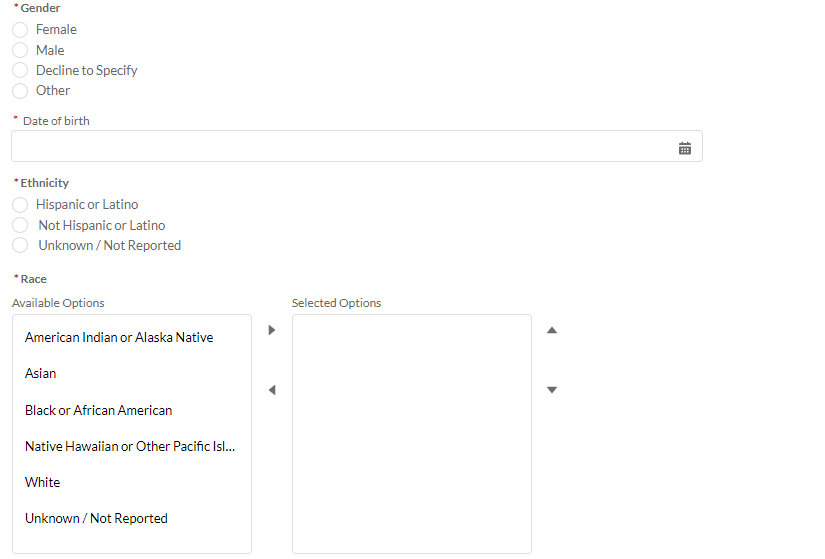The height and width of the screenshot is (559, 825).
Task: Pick Black or African American option
Action: tap(99, 411)
